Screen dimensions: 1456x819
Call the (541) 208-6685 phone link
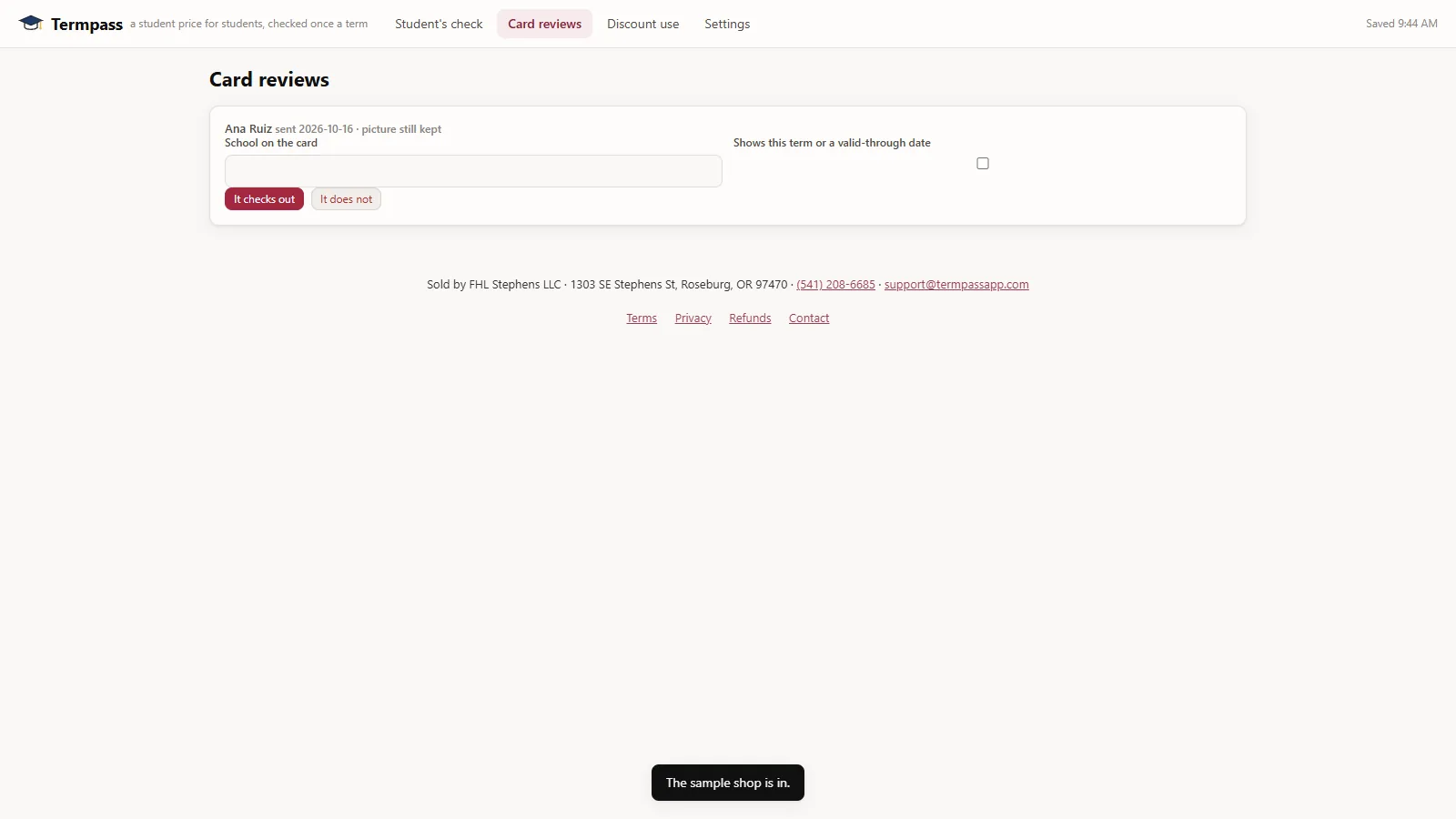tap(835, 285)
